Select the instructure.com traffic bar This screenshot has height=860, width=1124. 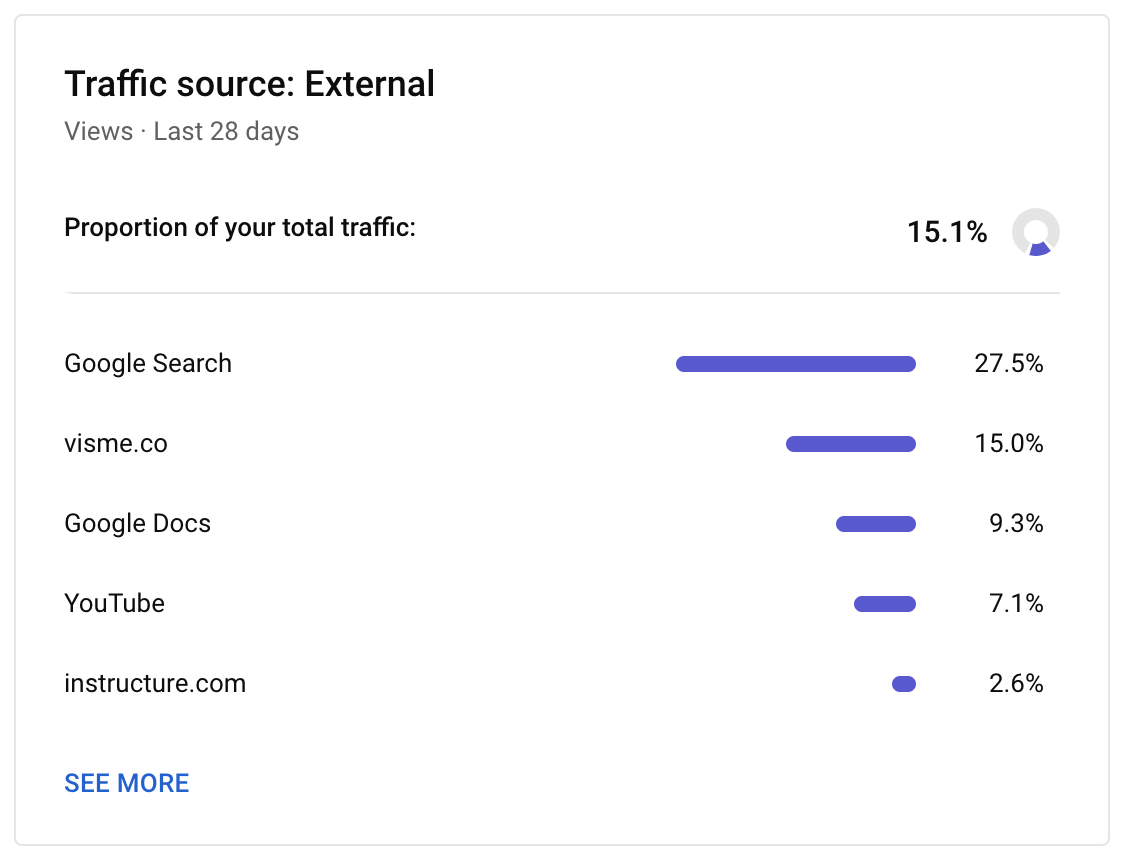pos(903,684)
